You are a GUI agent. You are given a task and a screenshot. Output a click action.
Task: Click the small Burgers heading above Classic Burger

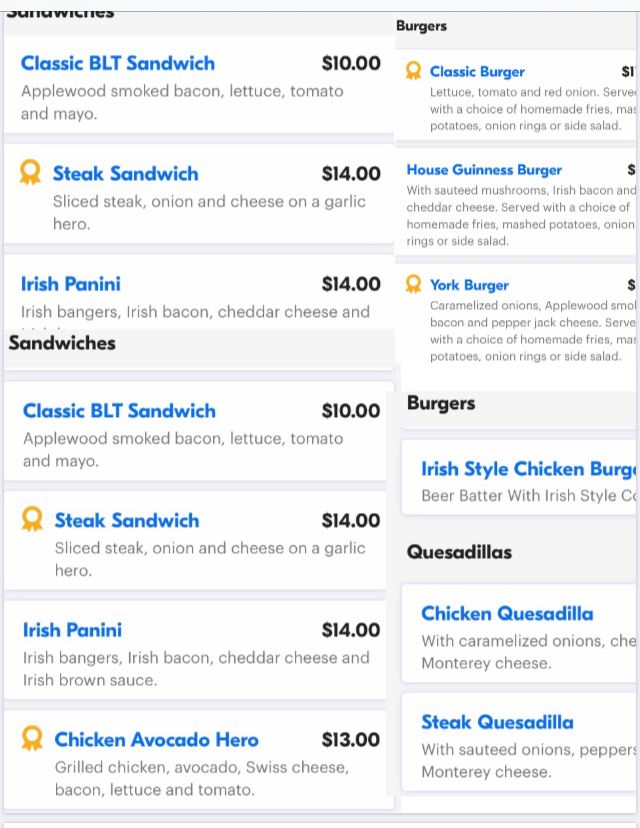421,26
